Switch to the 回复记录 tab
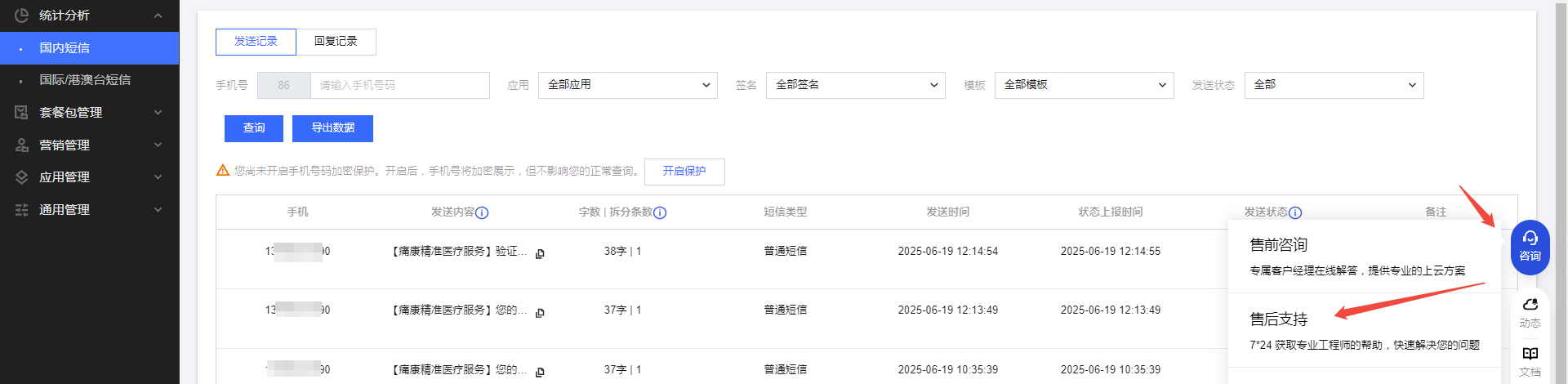 [x=336, y=42]
